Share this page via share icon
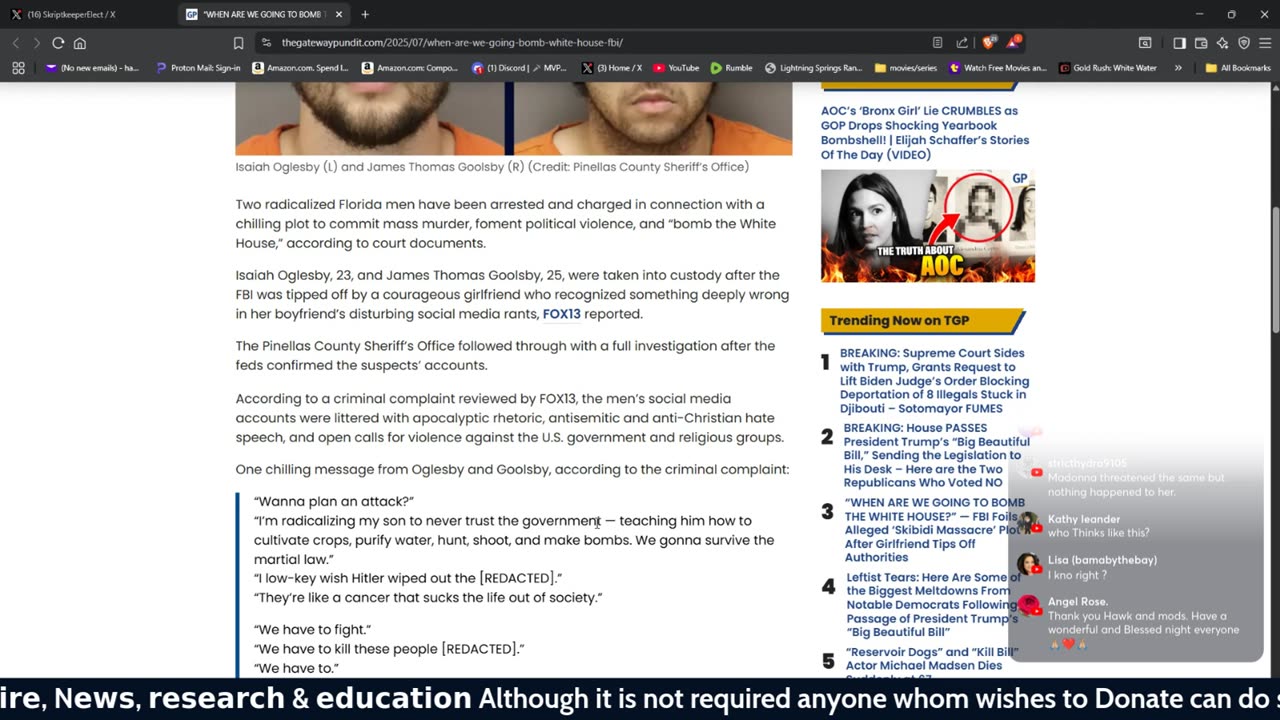Viewport: 1280px width, 720px height. click(962, 43)
